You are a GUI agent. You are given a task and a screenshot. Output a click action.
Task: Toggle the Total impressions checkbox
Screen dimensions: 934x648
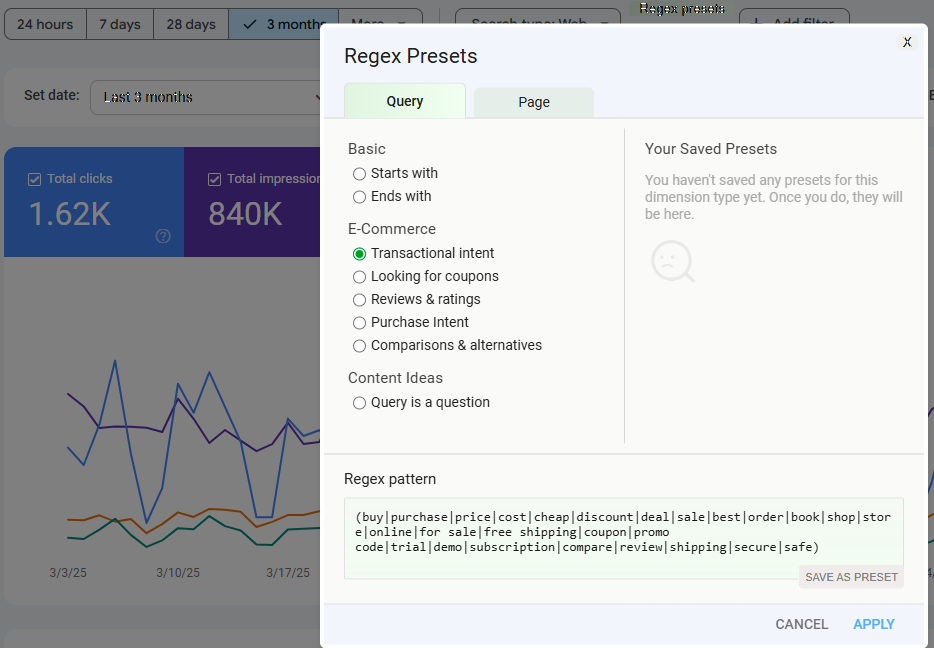(x=214, y=179)
